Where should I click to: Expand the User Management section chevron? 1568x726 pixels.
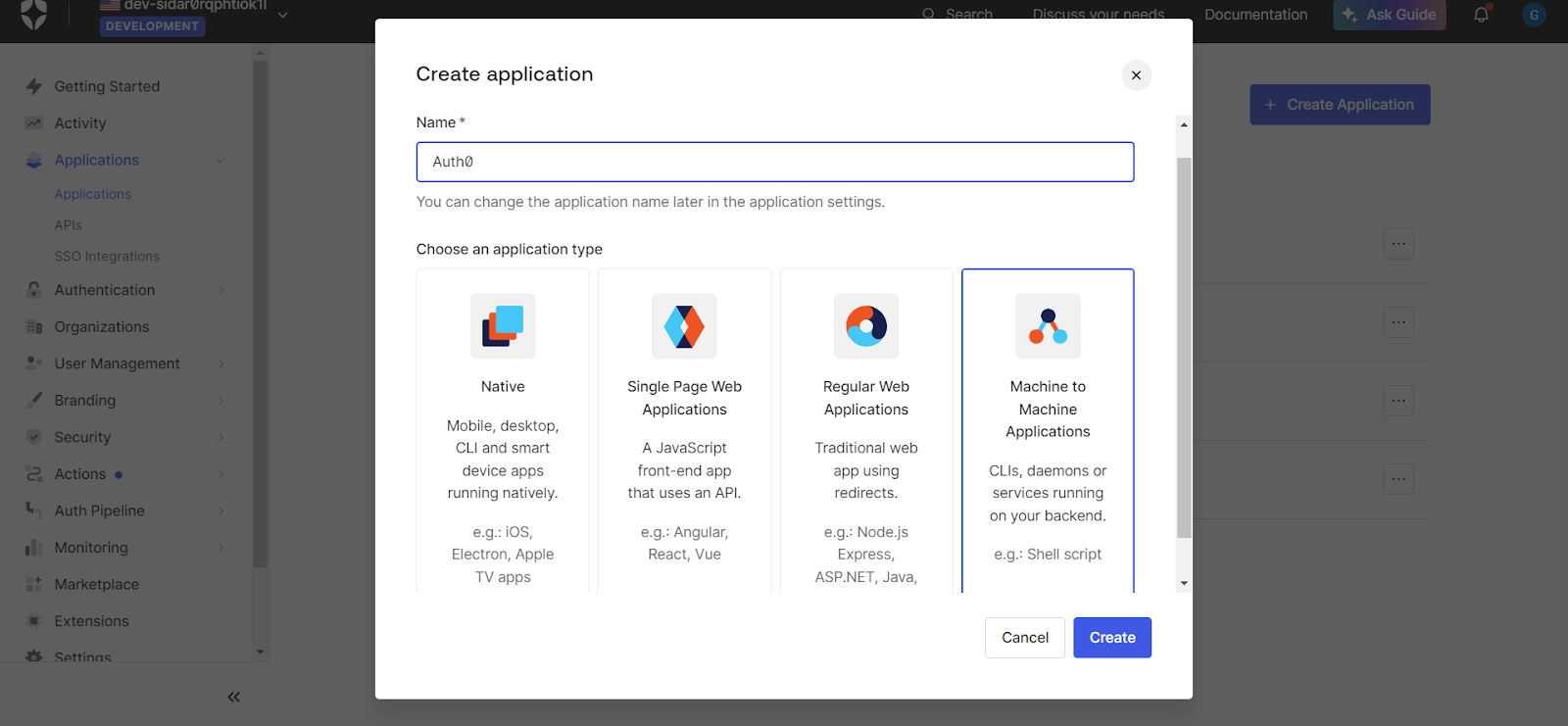click(220, 363)
